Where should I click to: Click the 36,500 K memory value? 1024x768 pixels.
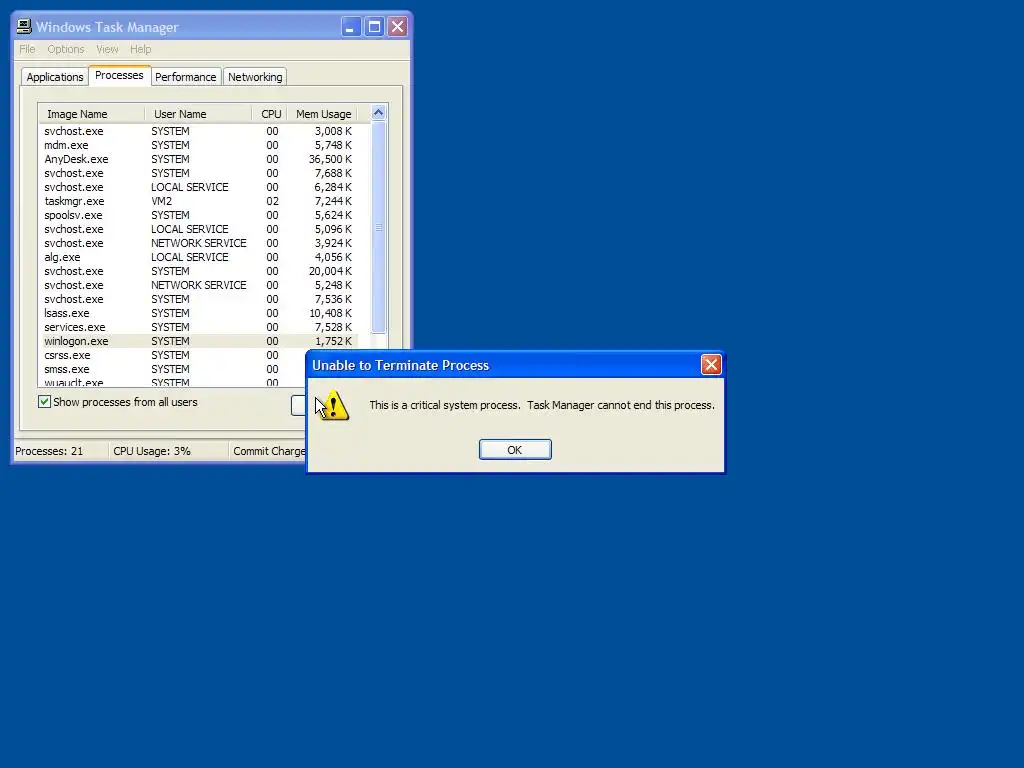click(330, 159)
